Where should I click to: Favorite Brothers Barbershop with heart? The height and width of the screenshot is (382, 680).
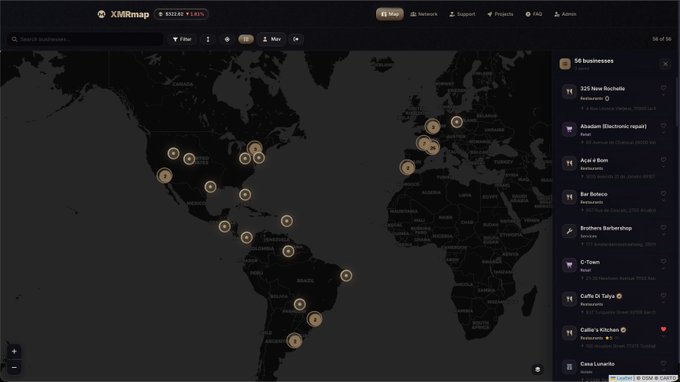coord(664,227)
